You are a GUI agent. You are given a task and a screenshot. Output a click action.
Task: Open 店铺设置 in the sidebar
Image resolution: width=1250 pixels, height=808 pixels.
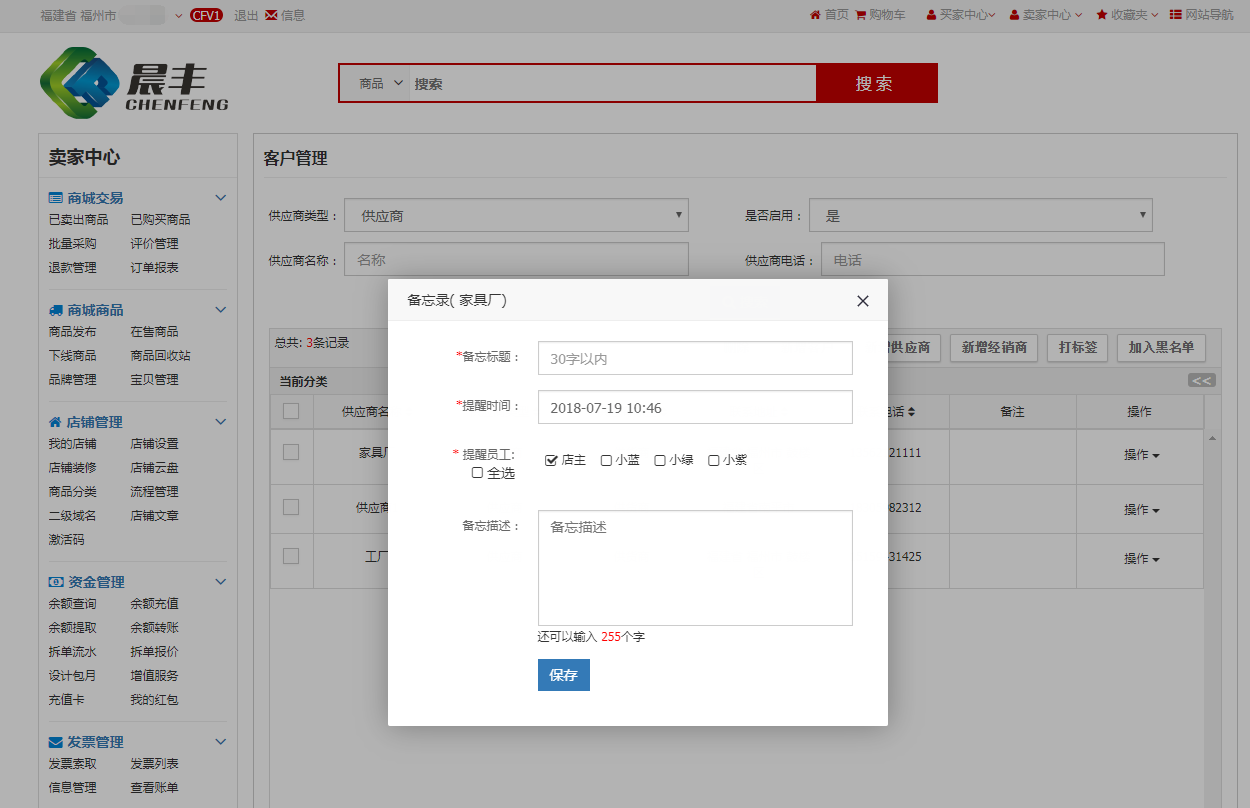point(154,444)
